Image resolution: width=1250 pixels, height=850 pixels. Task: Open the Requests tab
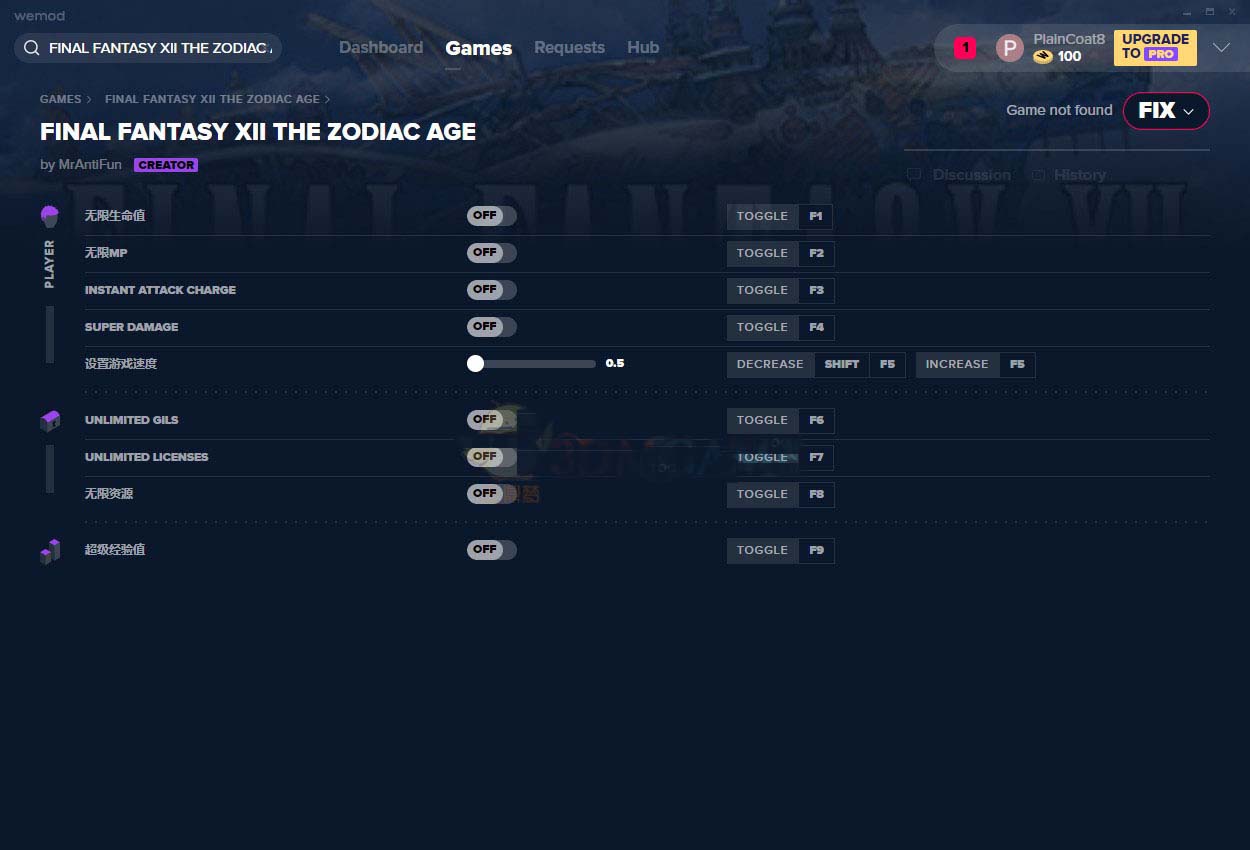(569, 47)
